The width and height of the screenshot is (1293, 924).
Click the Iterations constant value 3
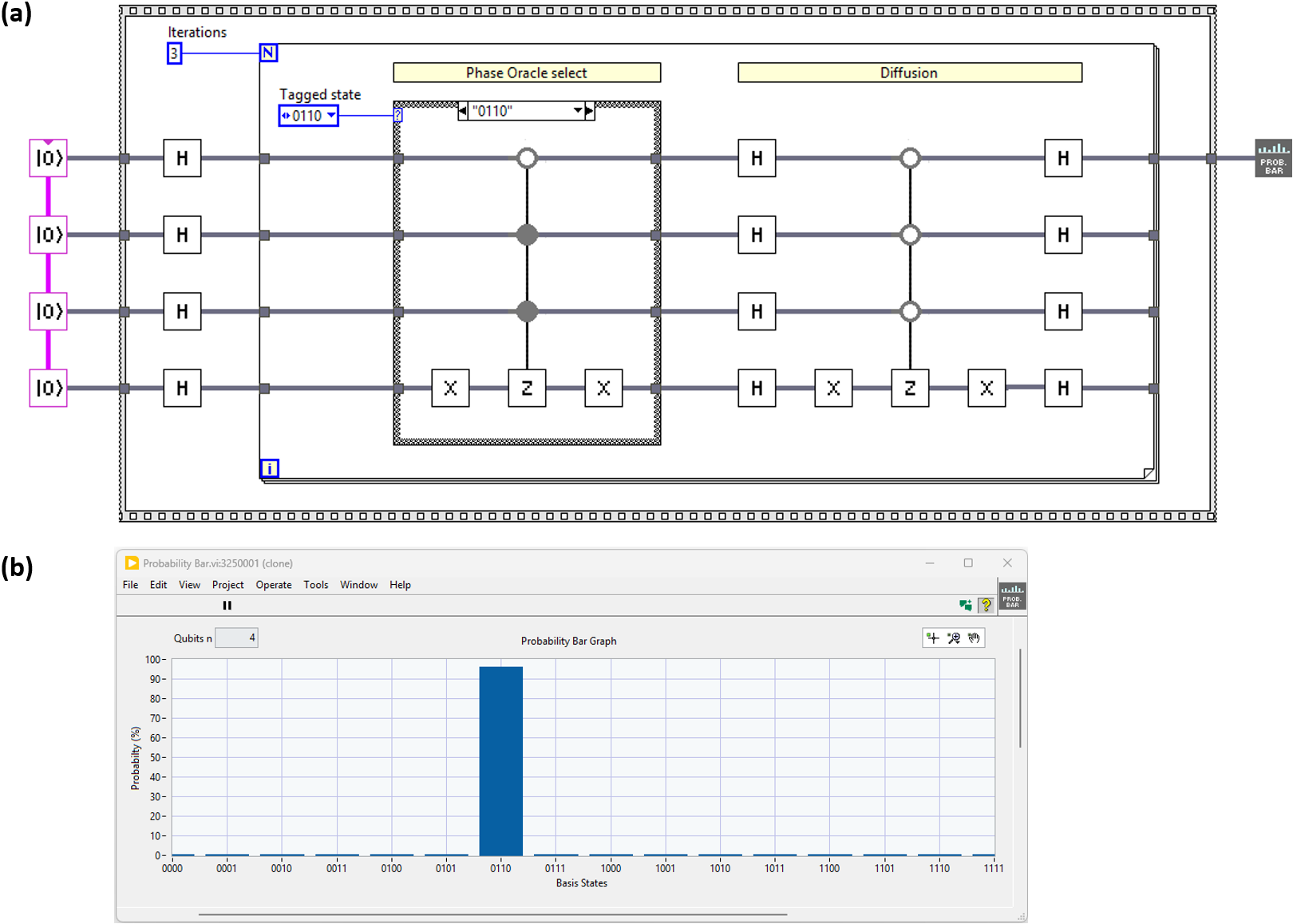174,53
